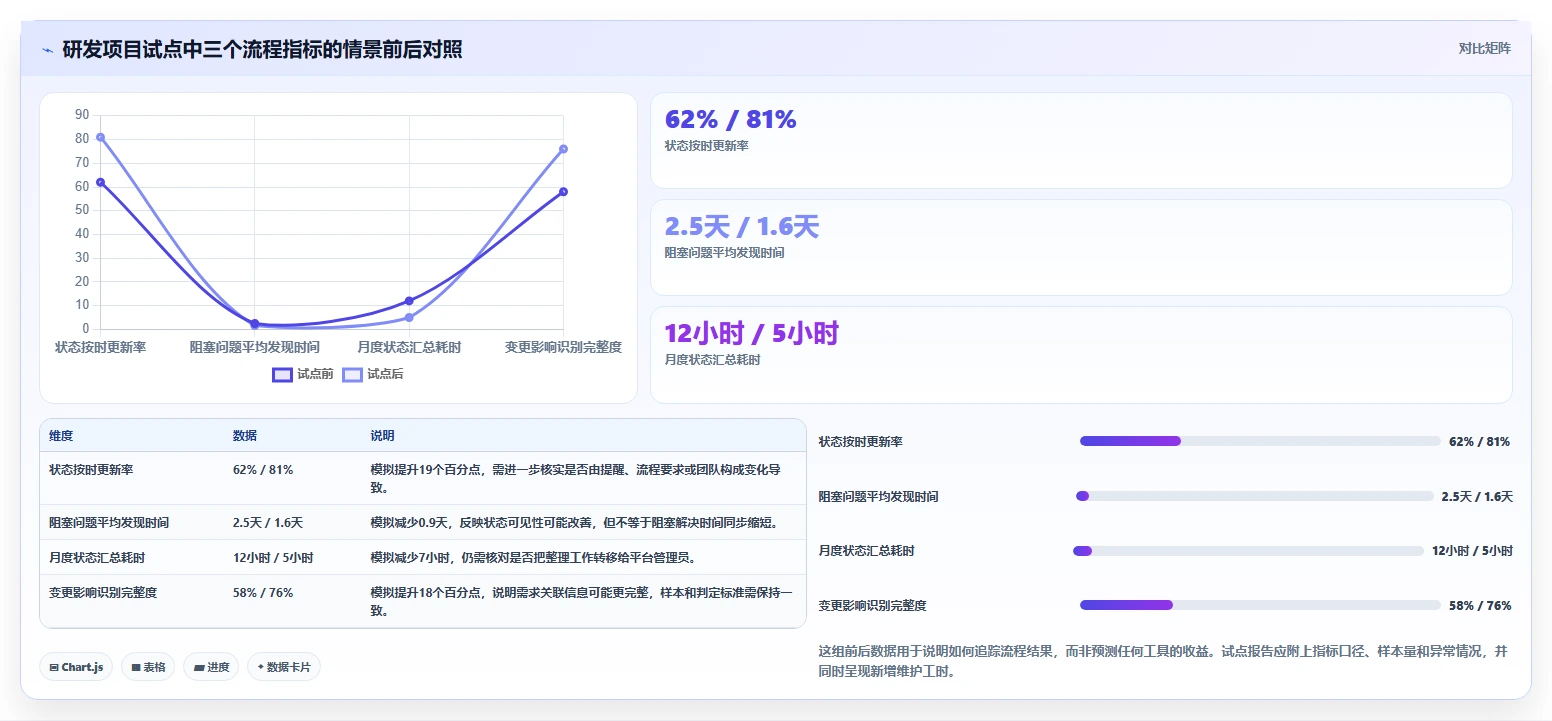The width and height of the screenshot is (1552, 721).
Task: Select the 进度 chip
Action: point(211,667)
